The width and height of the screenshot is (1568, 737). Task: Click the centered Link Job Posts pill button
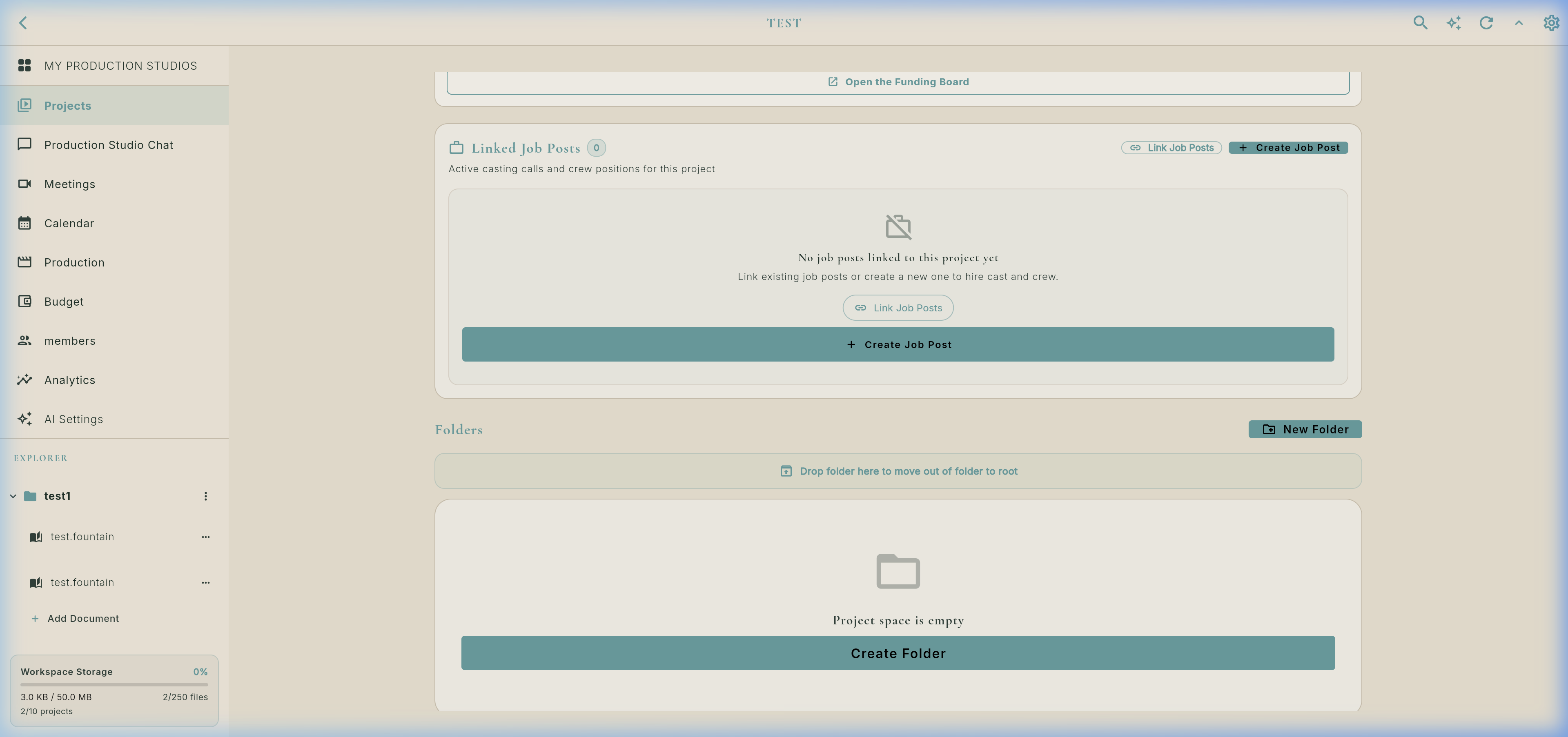click(x=898, y=308)
